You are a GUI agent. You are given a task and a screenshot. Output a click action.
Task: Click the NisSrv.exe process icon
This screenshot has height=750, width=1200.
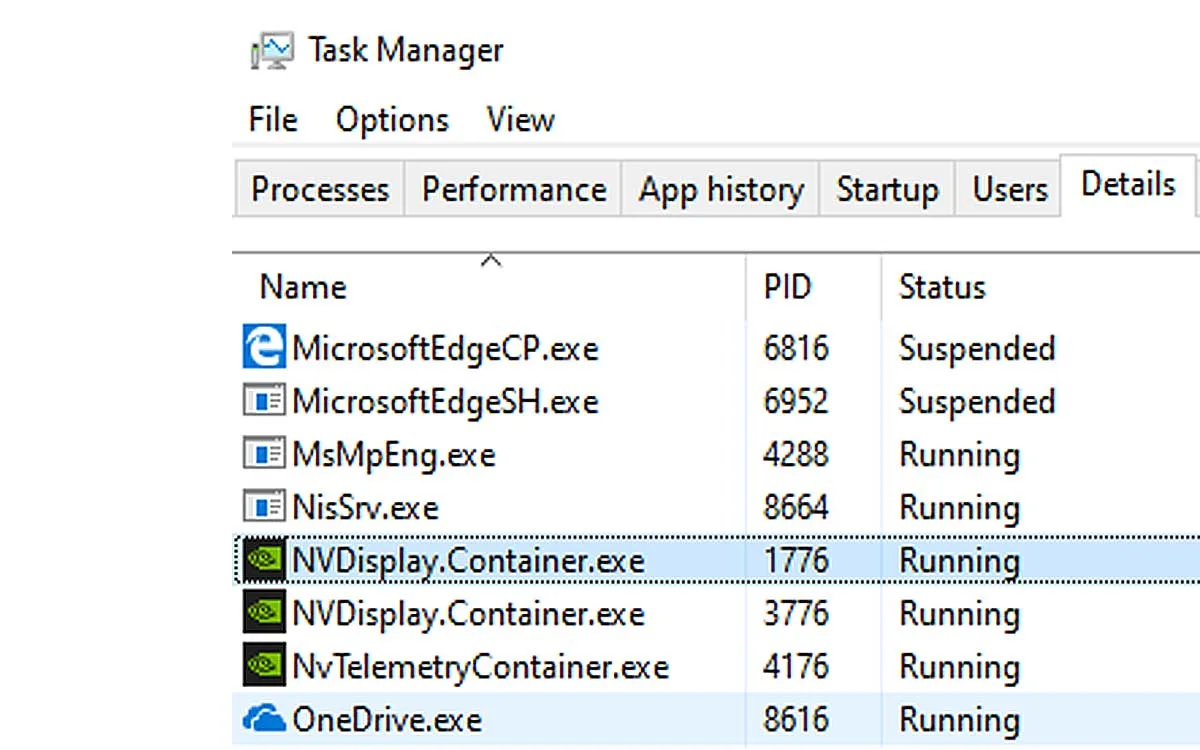pyautogui.click(x=264, y=507)
